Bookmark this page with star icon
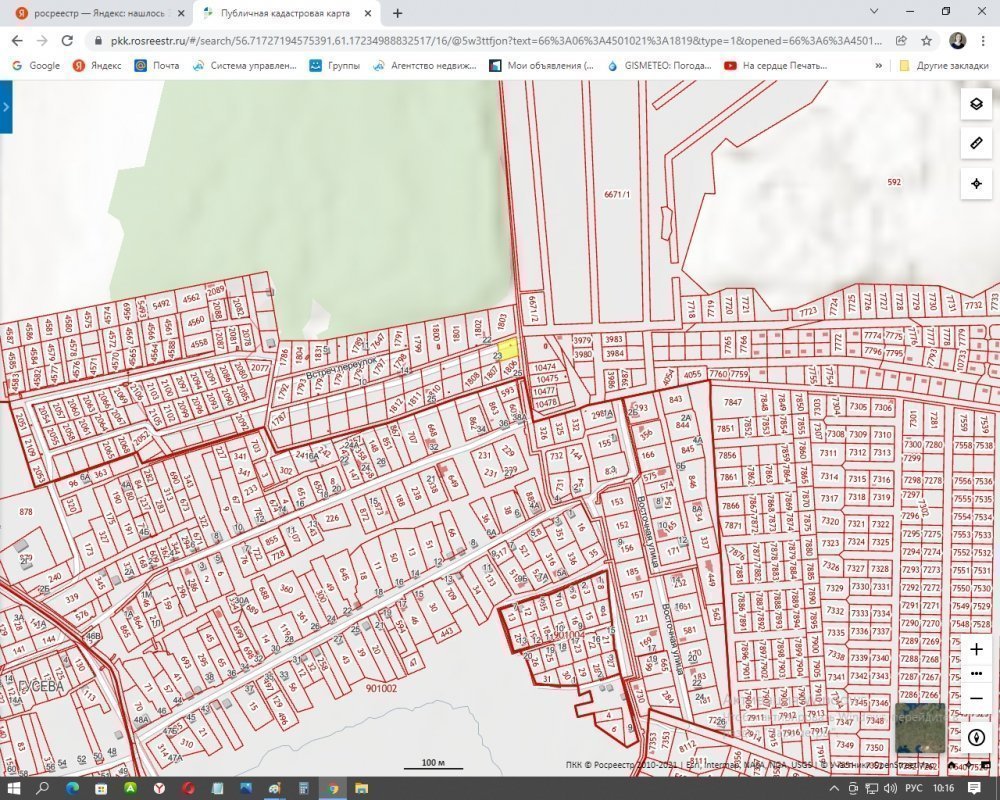 pos(927,41)
